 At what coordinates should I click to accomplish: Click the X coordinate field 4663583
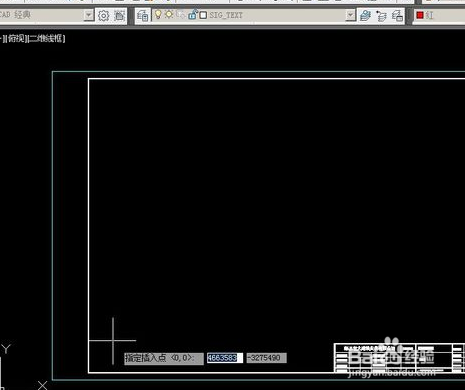[224, 358]
